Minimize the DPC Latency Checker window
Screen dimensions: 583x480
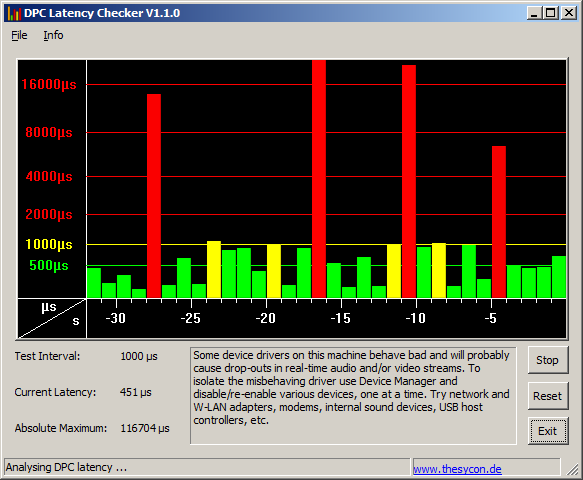tap(534, 13)
